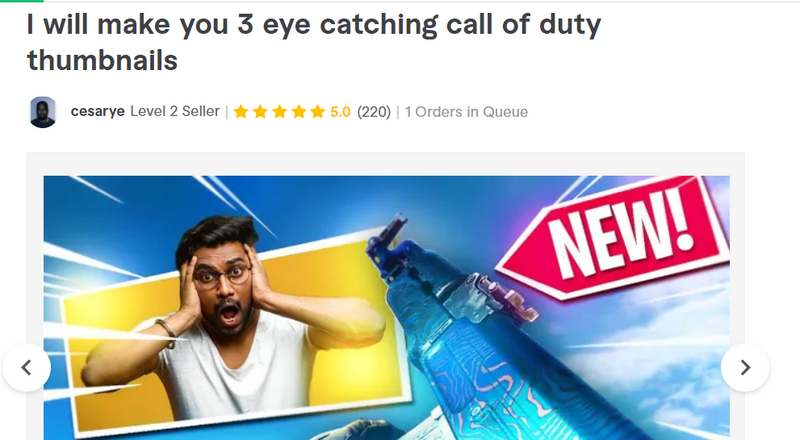The image size is (800, 440).
Task: Click the second yellow rating star
Action: pos(260,111)
